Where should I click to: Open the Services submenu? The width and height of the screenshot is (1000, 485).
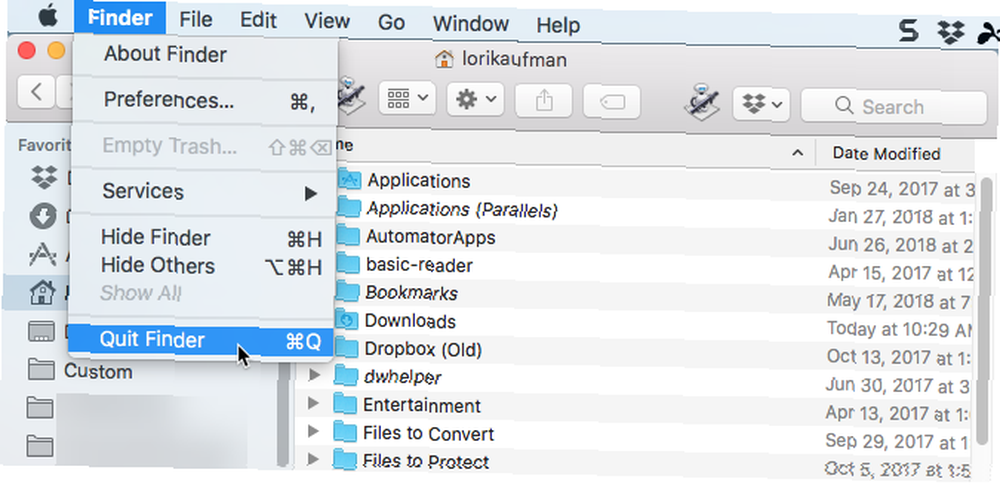[204, 191]
